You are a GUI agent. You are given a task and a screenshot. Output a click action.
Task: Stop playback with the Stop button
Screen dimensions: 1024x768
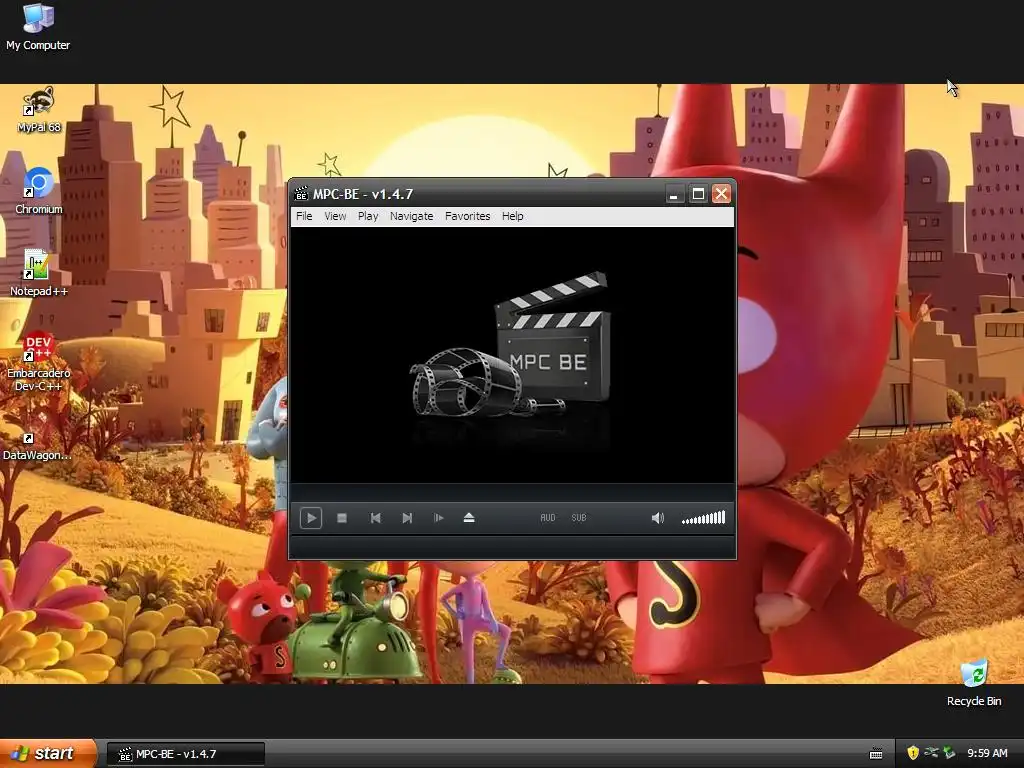(342, 518)
